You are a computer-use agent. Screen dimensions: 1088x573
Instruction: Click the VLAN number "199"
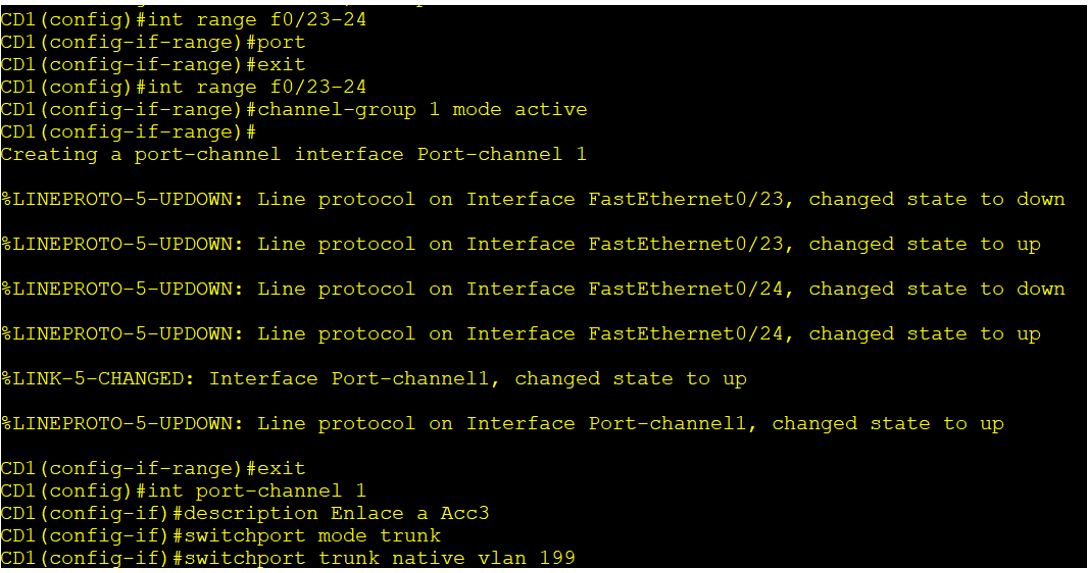click(x=557, y=558)
